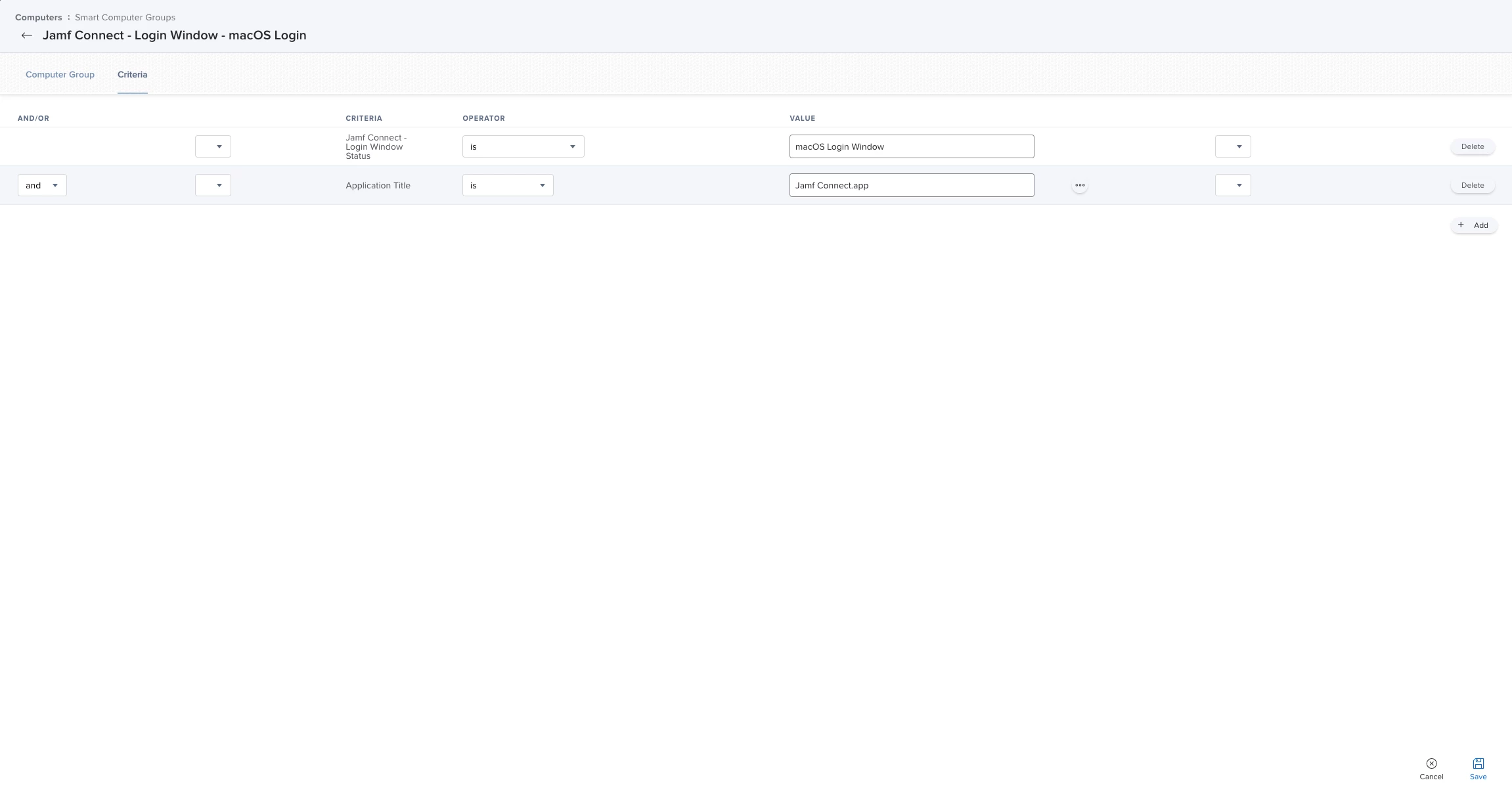Click the macOS Login Window value field
The width and height of the screenshot is (1512, 795).
click(x=911, y=146)
